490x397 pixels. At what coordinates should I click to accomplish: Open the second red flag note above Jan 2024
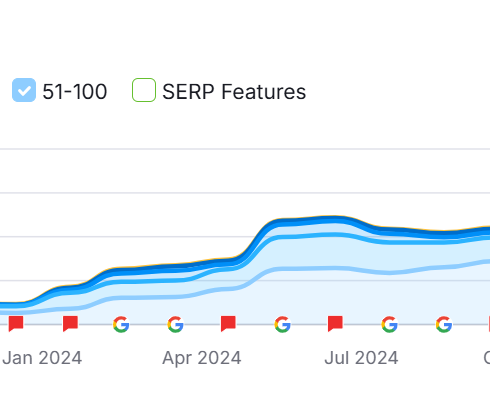coord(70,324)
